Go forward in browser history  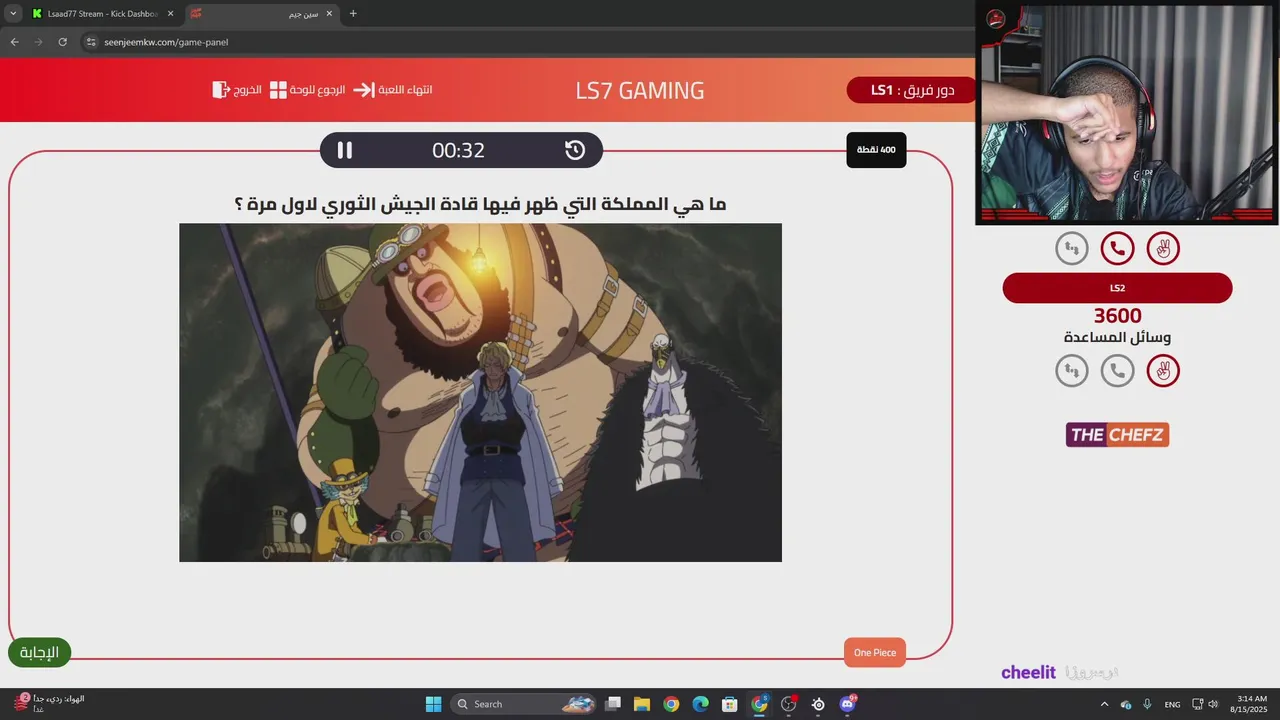point(38,42)
